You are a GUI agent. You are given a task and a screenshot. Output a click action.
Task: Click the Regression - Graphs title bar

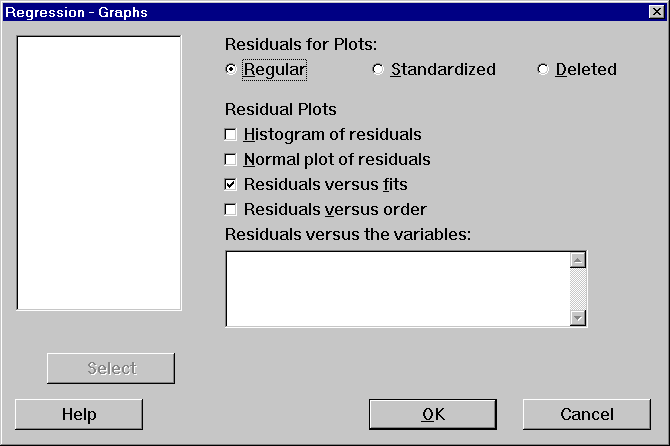pos(325,12)
